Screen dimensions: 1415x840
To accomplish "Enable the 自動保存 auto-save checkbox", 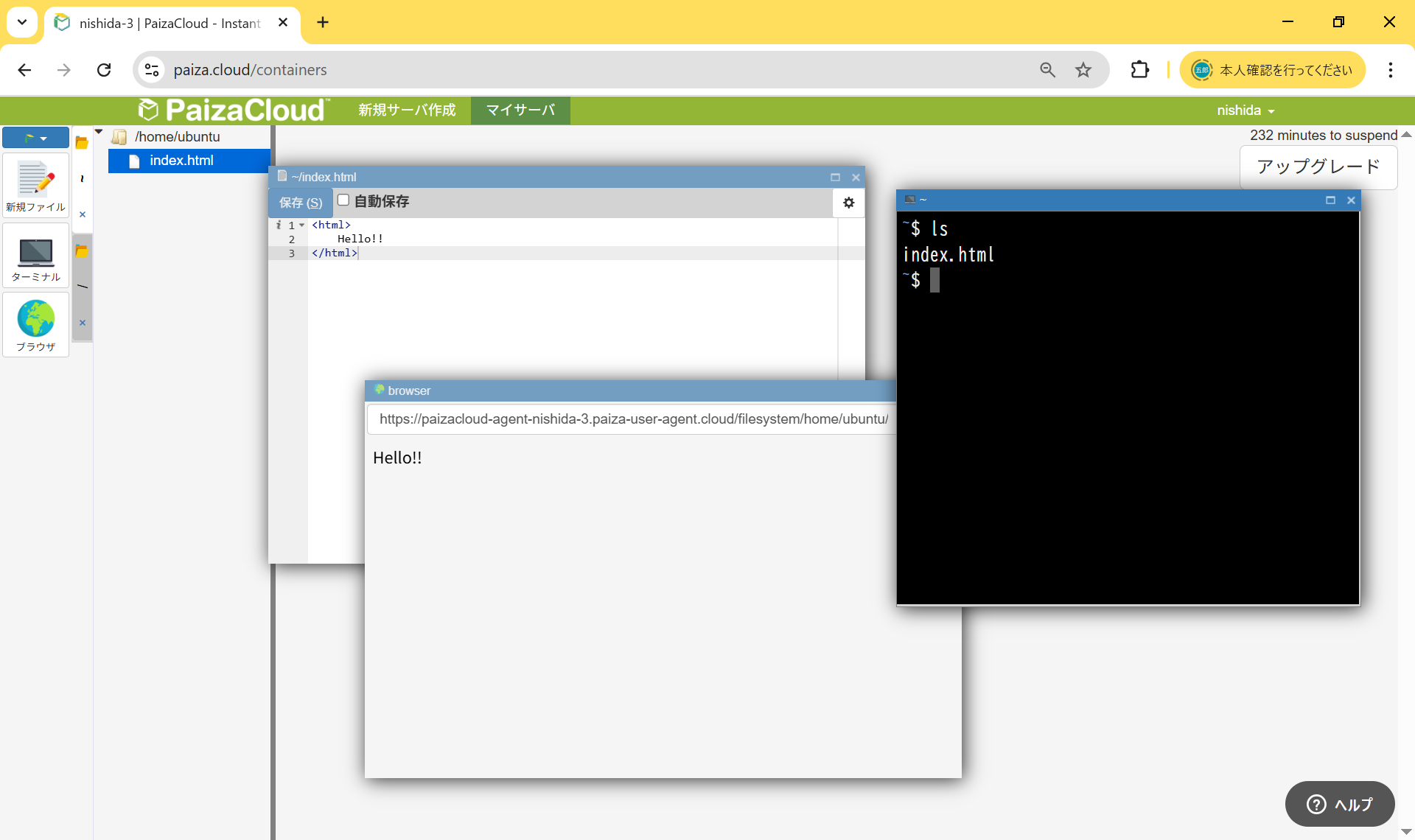I will pos(343,200).
